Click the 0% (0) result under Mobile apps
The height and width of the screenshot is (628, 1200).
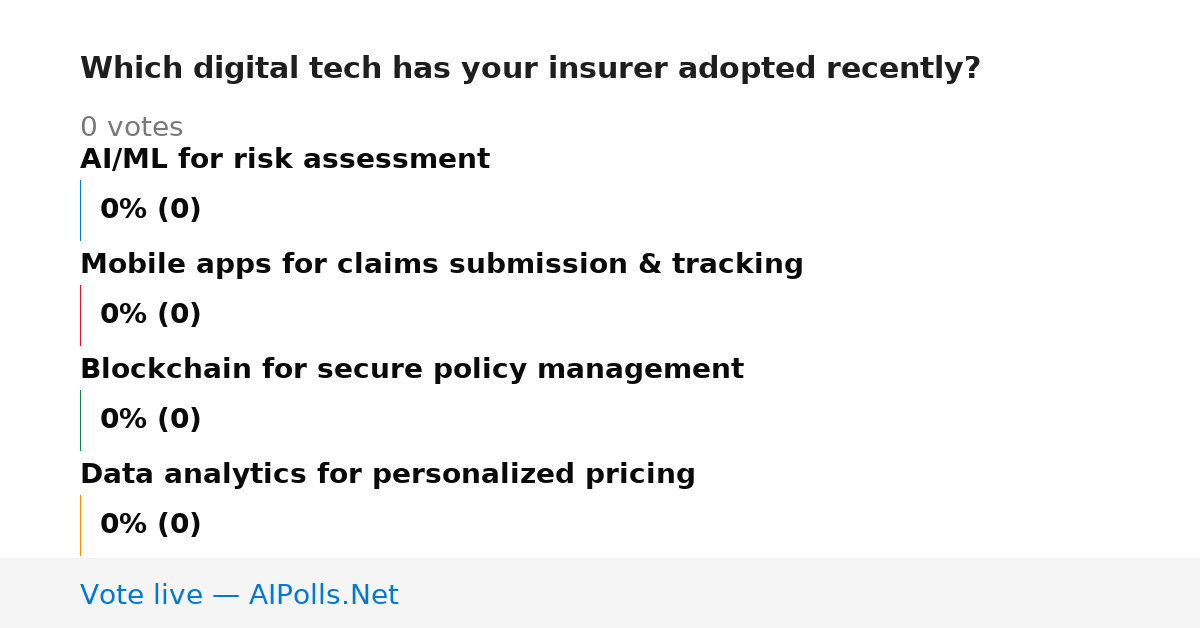tap(151, 315)
